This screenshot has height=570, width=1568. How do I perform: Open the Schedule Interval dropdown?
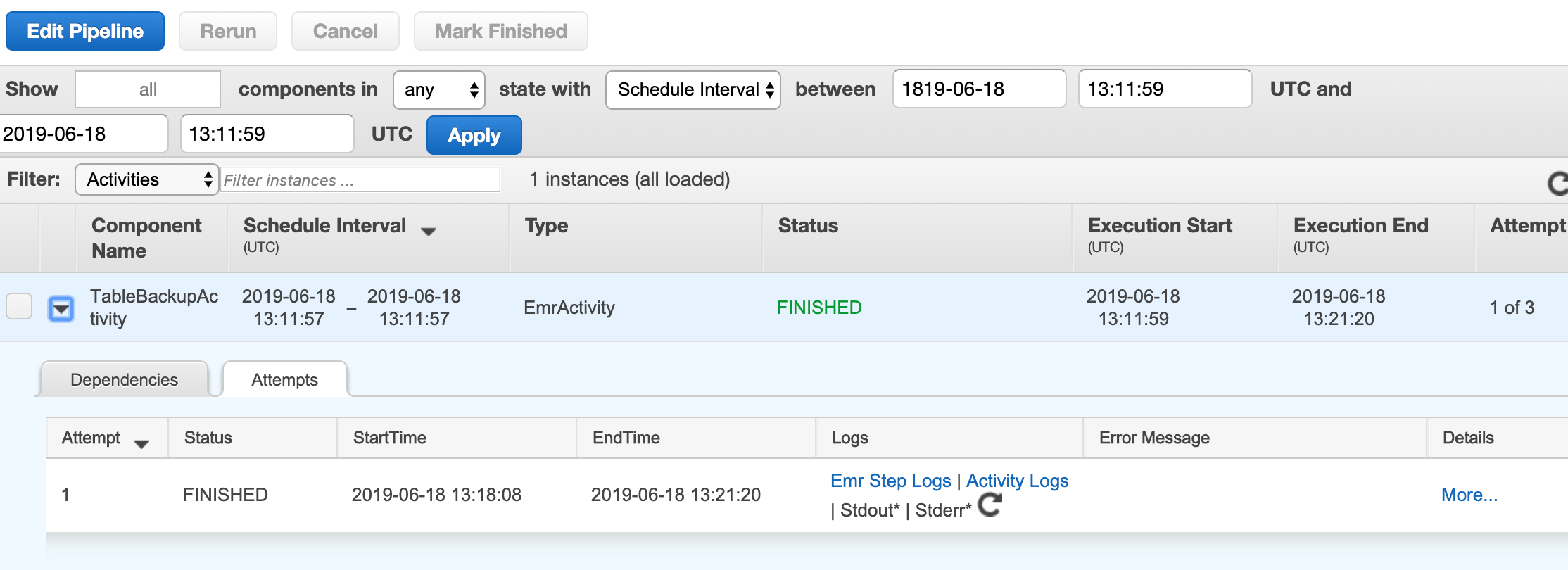693,89
